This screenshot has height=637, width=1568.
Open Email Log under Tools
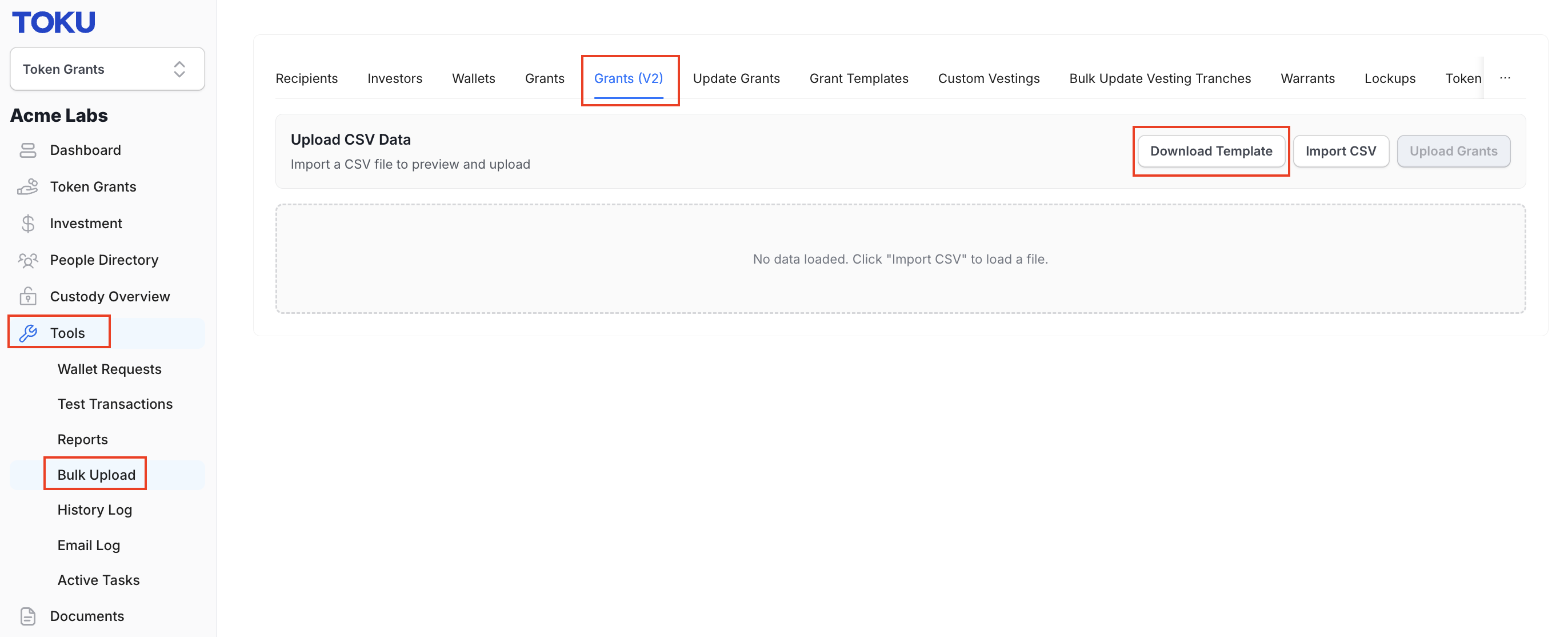tap(89, 545)
